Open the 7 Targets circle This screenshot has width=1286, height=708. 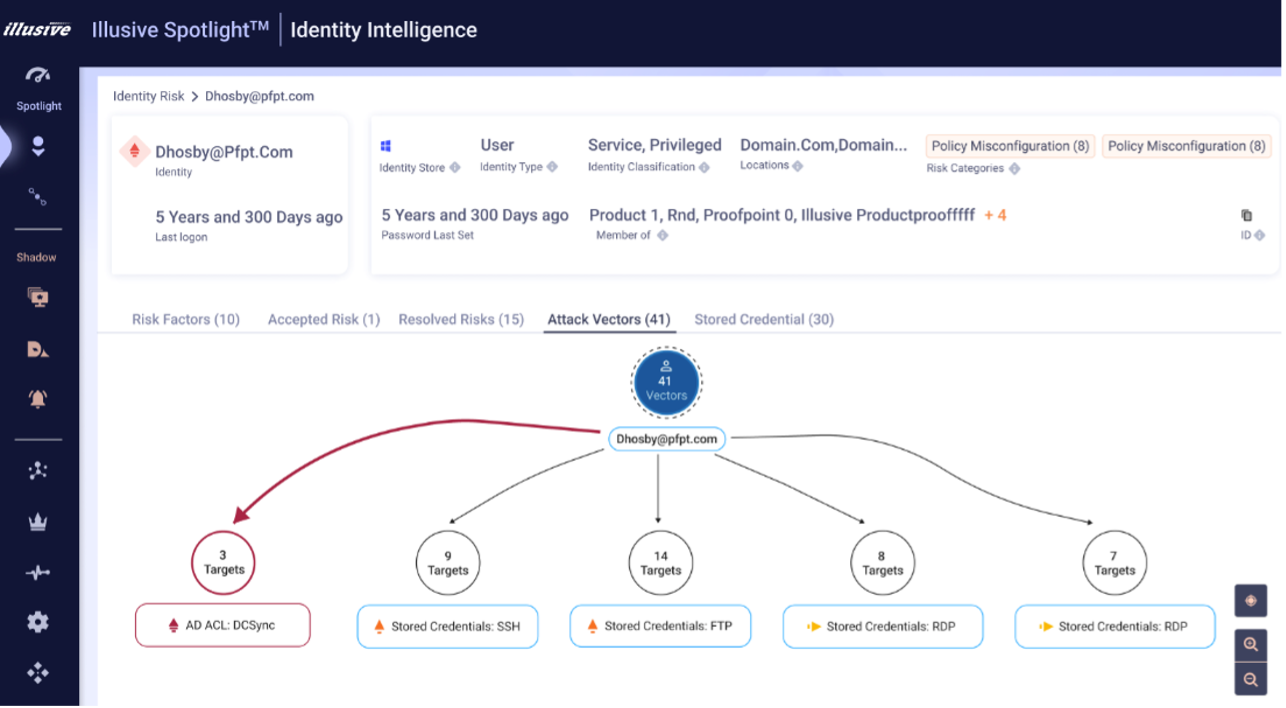(1115, 563)
